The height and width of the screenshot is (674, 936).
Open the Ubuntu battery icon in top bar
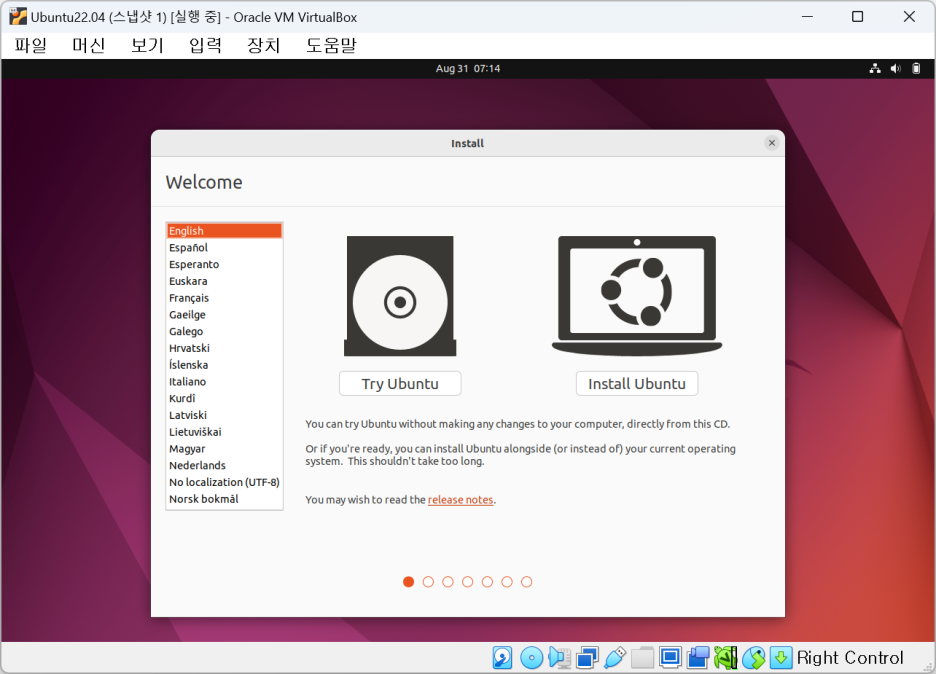pos(916,69)
